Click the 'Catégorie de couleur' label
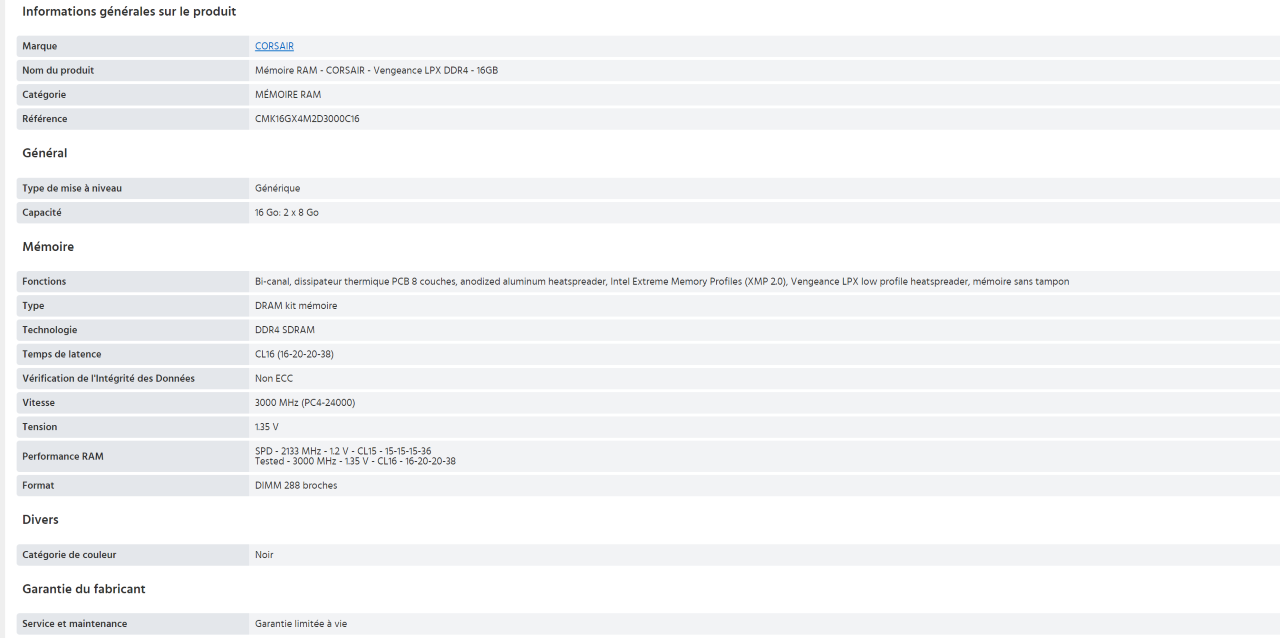 click(70, 554)
